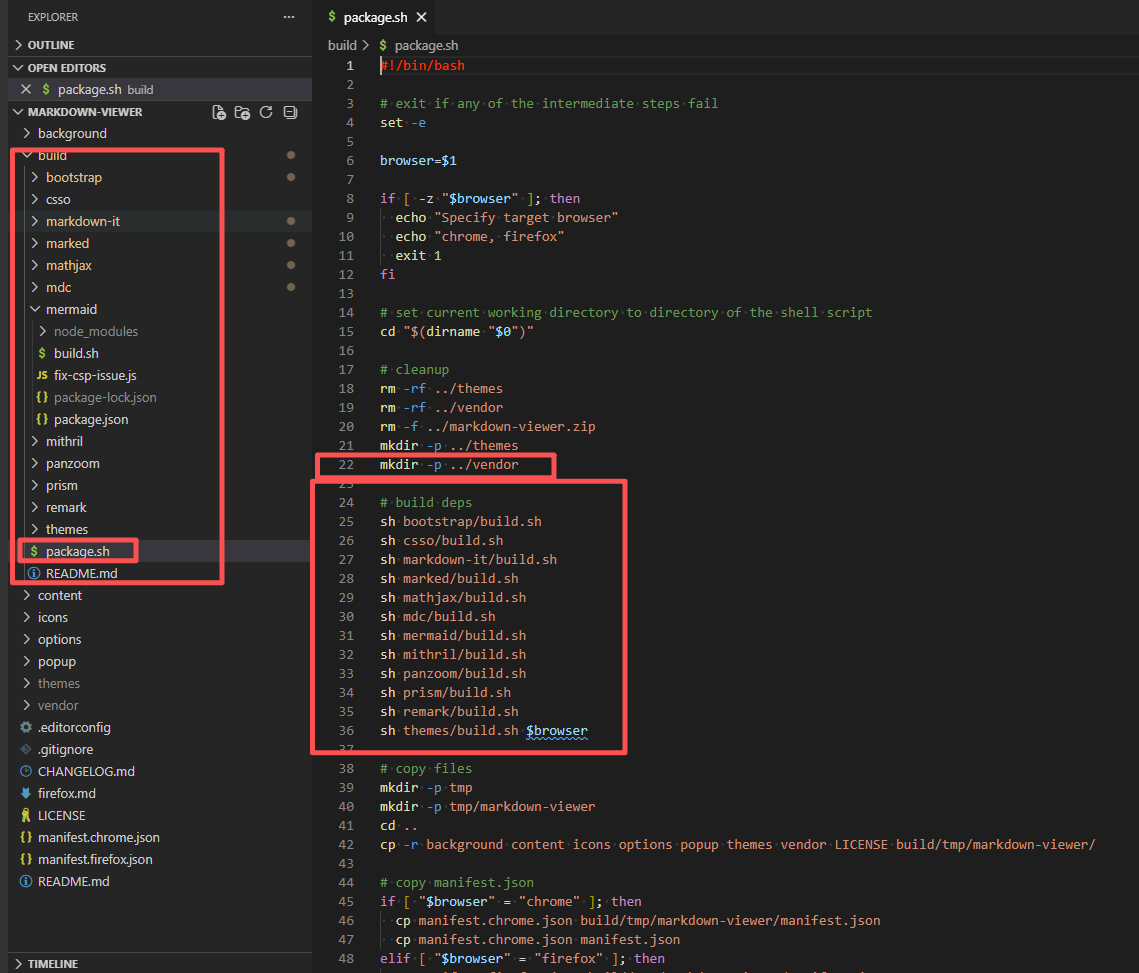Expand the icons folder
The height and width of the screenshot is (973, 1139).
tap(160, 617)
